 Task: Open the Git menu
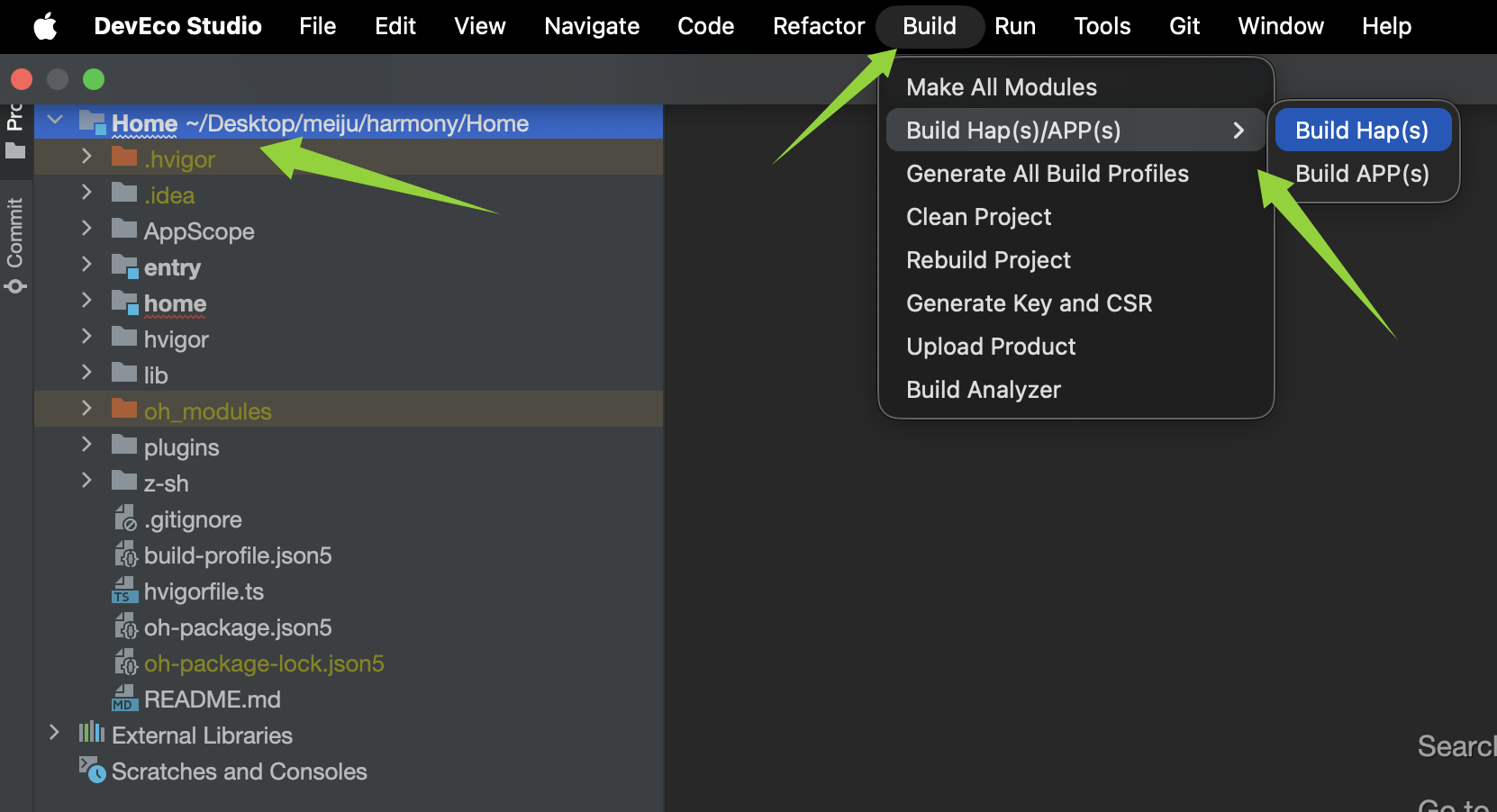coord(1184,26)
